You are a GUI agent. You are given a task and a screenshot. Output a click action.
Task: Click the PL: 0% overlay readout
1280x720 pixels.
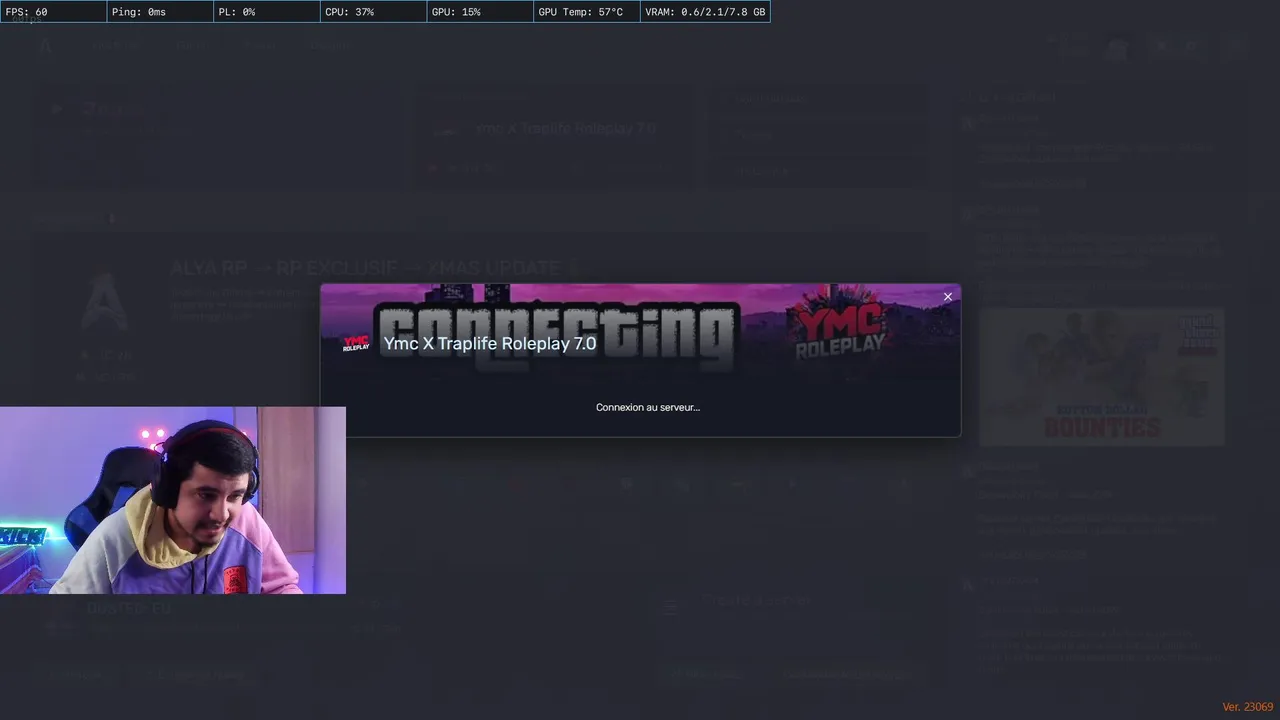pos(267,12)
